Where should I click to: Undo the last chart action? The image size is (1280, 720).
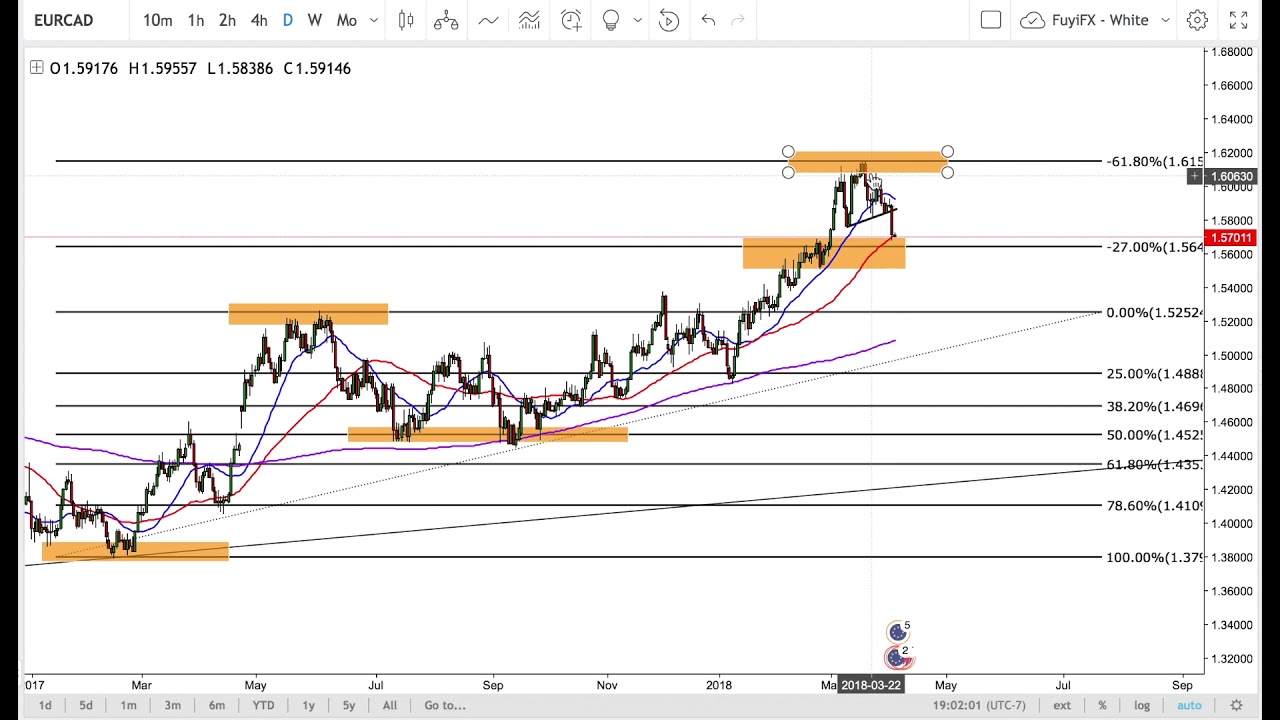tap(708, 20)
